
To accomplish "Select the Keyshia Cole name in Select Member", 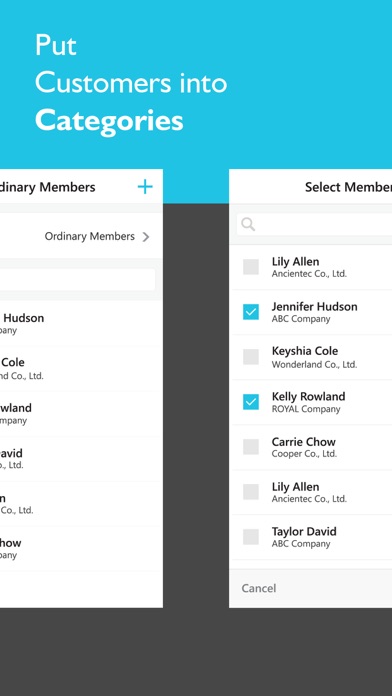I will (305, 351).
